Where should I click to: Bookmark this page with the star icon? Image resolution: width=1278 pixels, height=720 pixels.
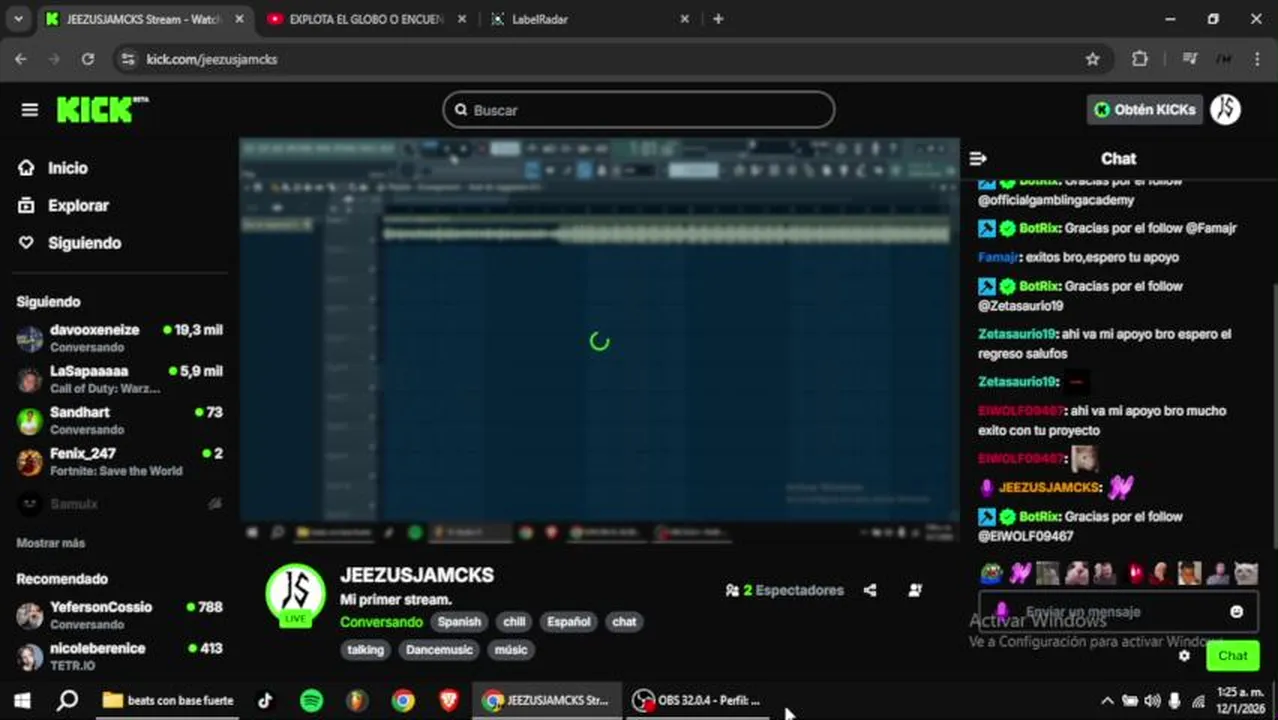(1092, 59)
